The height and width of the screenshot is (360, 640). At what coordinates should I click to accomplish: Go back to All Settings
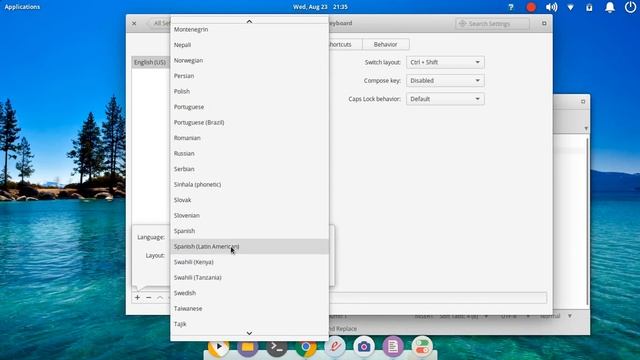click(x=159, y=24)
